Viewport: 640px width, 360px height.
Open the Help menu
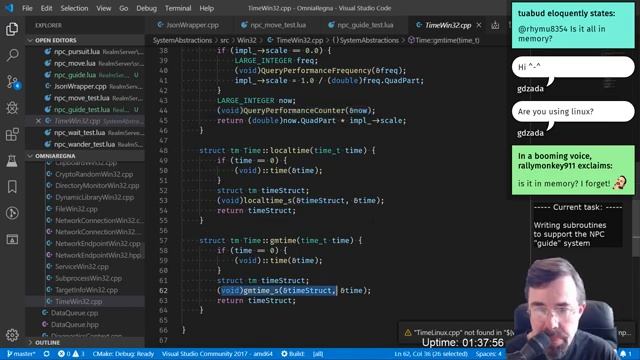[x=207, y=8]
